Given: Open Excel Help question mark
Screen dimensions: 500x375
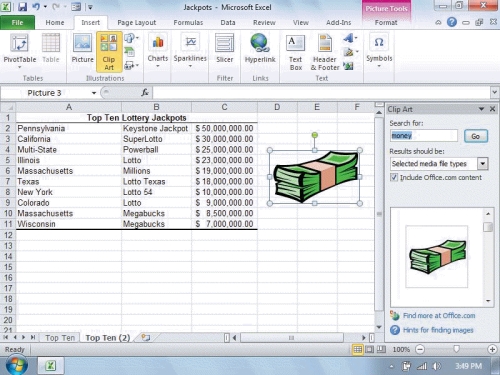Looking at the screenshot, I should [x=452, y=22].
